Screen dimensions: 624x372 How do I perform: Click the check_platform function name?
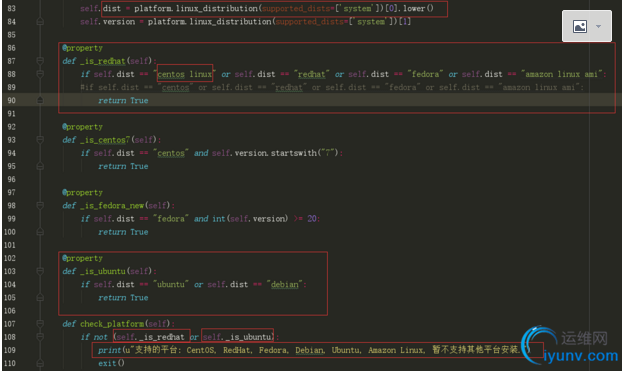[112, 323]
